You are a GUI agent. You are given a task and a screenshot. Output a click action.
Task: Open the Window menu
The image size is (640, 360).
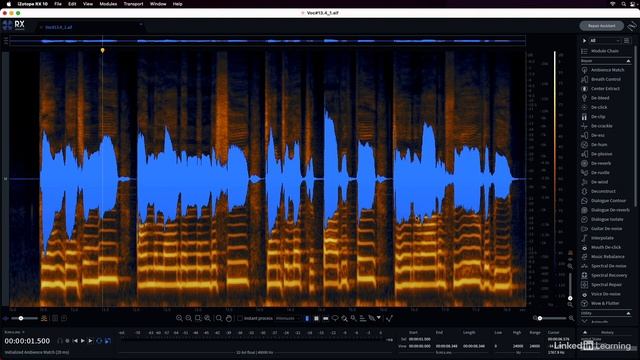(158, 4)
